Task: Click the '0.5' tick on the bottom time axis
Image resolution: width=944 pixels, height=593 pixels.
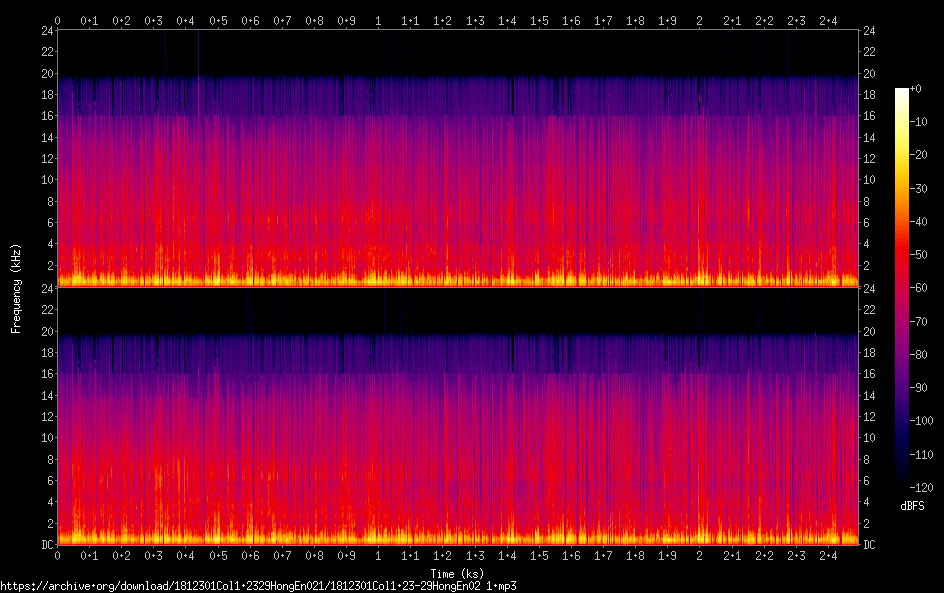Action: [218, 556]
